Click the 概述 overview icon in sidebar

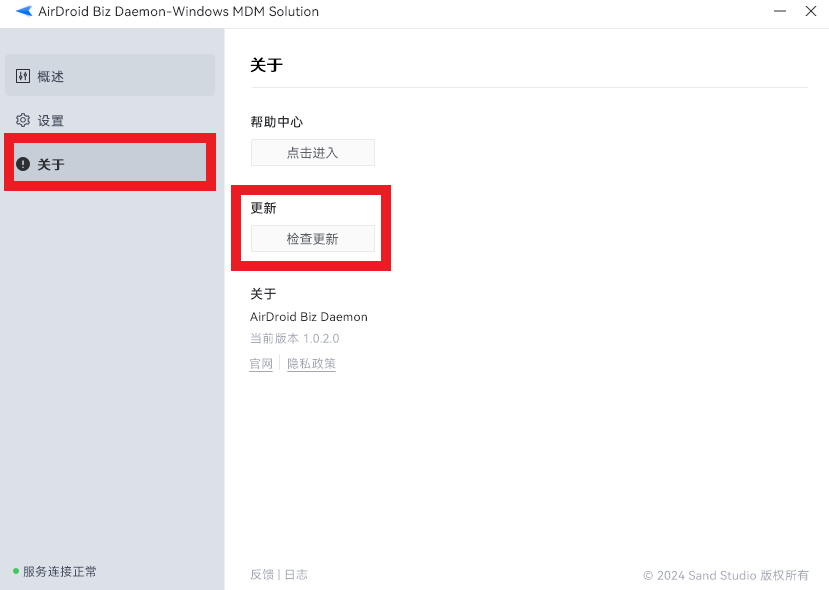[x=23, y=76]
